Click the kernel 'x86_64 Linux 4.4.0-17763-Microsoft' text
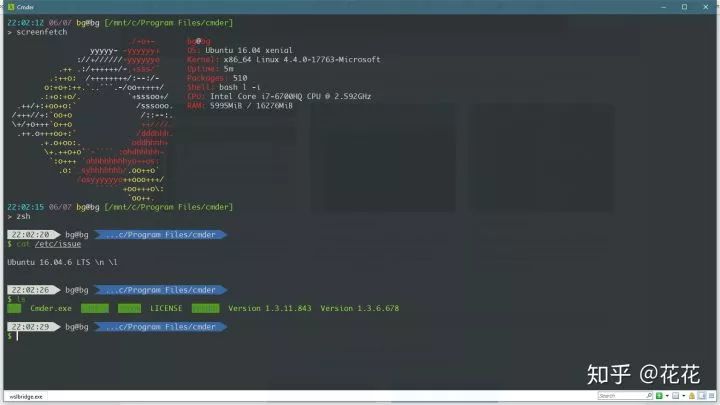The height and width of the screenshot is (405, 720). pos(302,60)
